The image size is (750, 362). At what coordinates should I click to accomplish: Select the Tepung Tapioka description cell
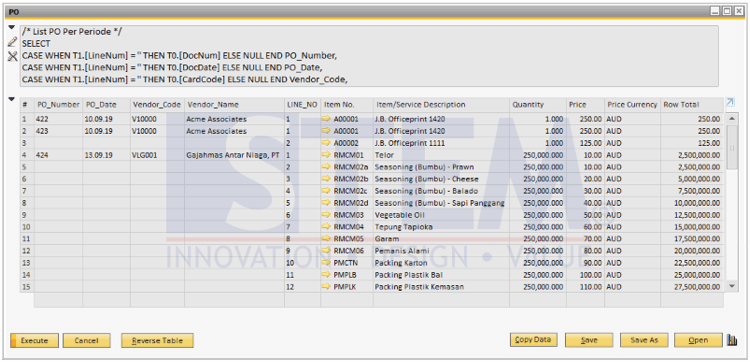(x=441, y=227)
